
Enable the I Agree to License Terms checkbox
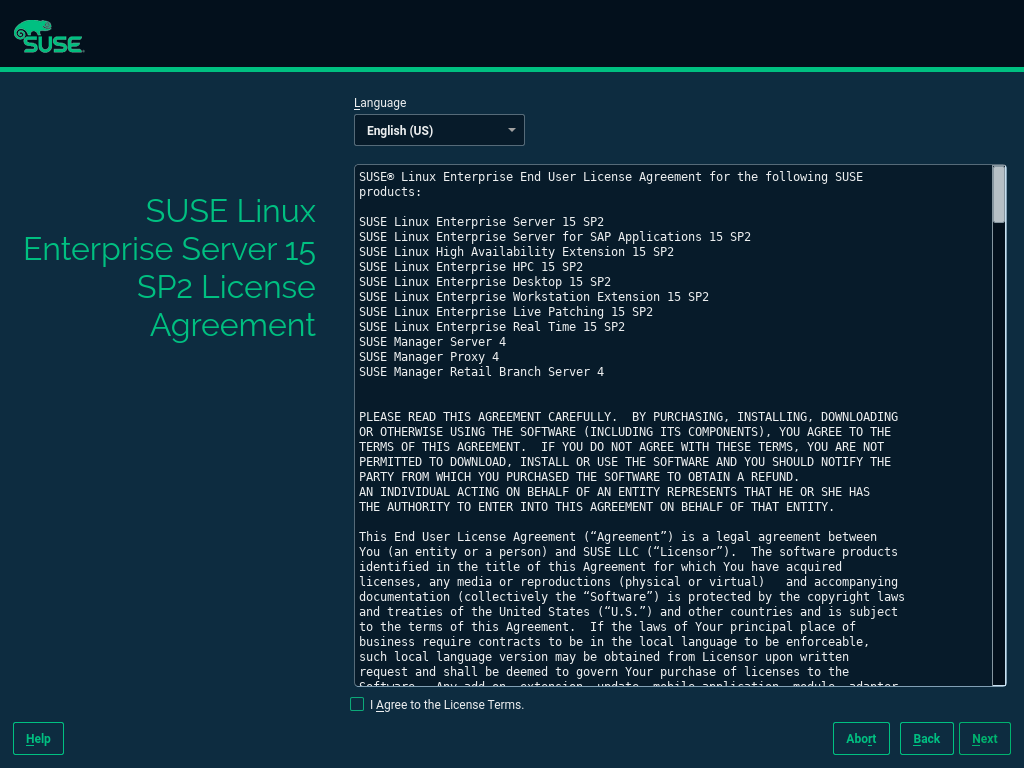(357, 704)
